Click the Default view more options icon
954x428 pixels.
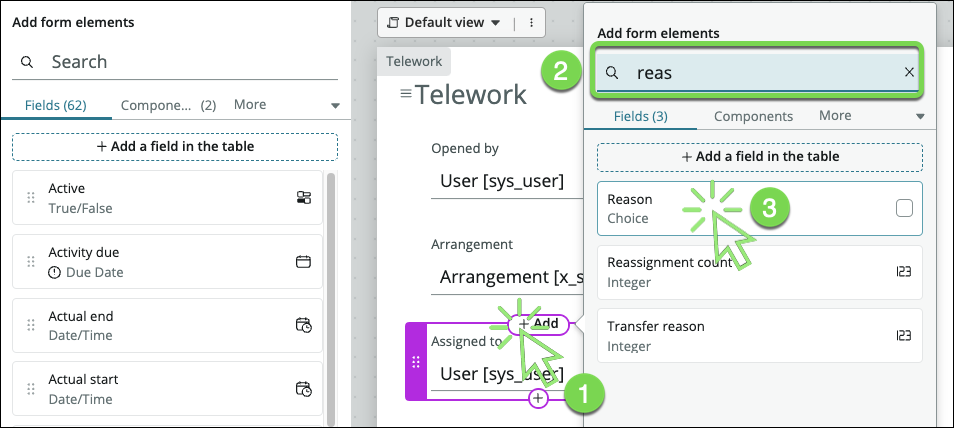[531, 22]
